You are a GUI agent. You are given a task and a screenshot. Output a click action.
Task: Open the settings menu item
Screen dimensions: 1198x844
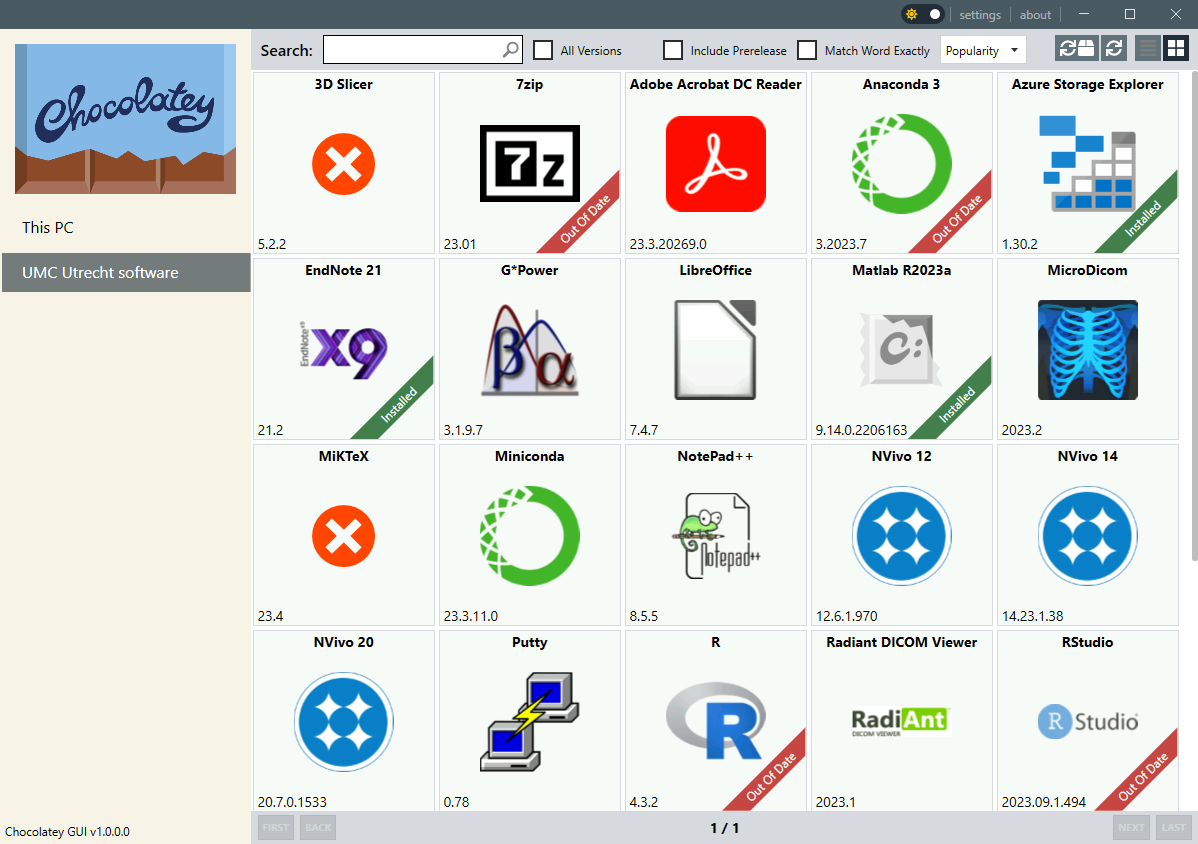(980, 15)
